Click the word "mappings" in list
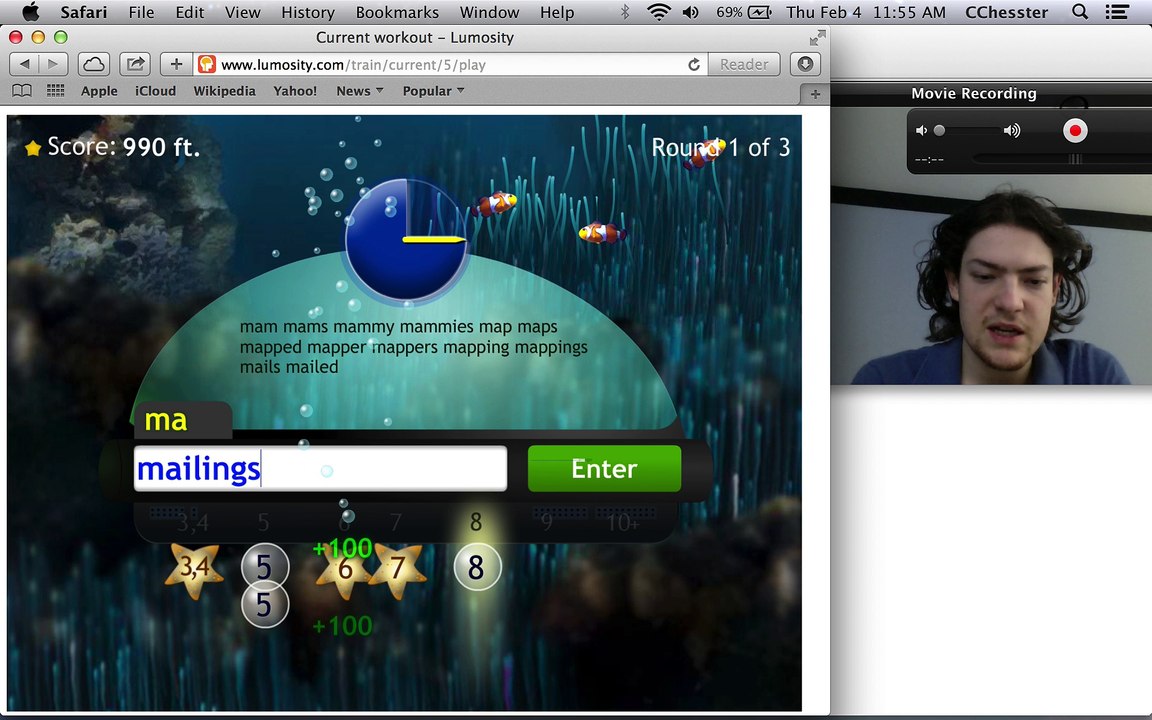This screenshot has width=1152, height=720. coord(551,347)
